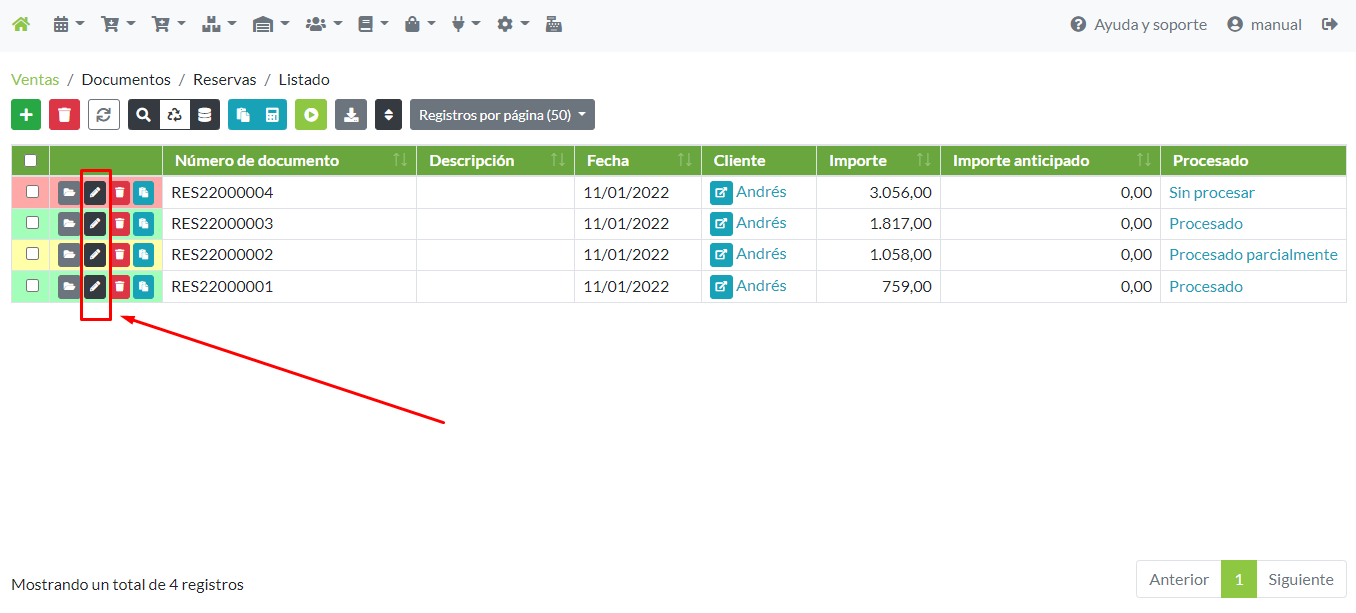Open search with the magnifying glass icon
This screenshot has width=1356, height=613.
coord(144,115)
